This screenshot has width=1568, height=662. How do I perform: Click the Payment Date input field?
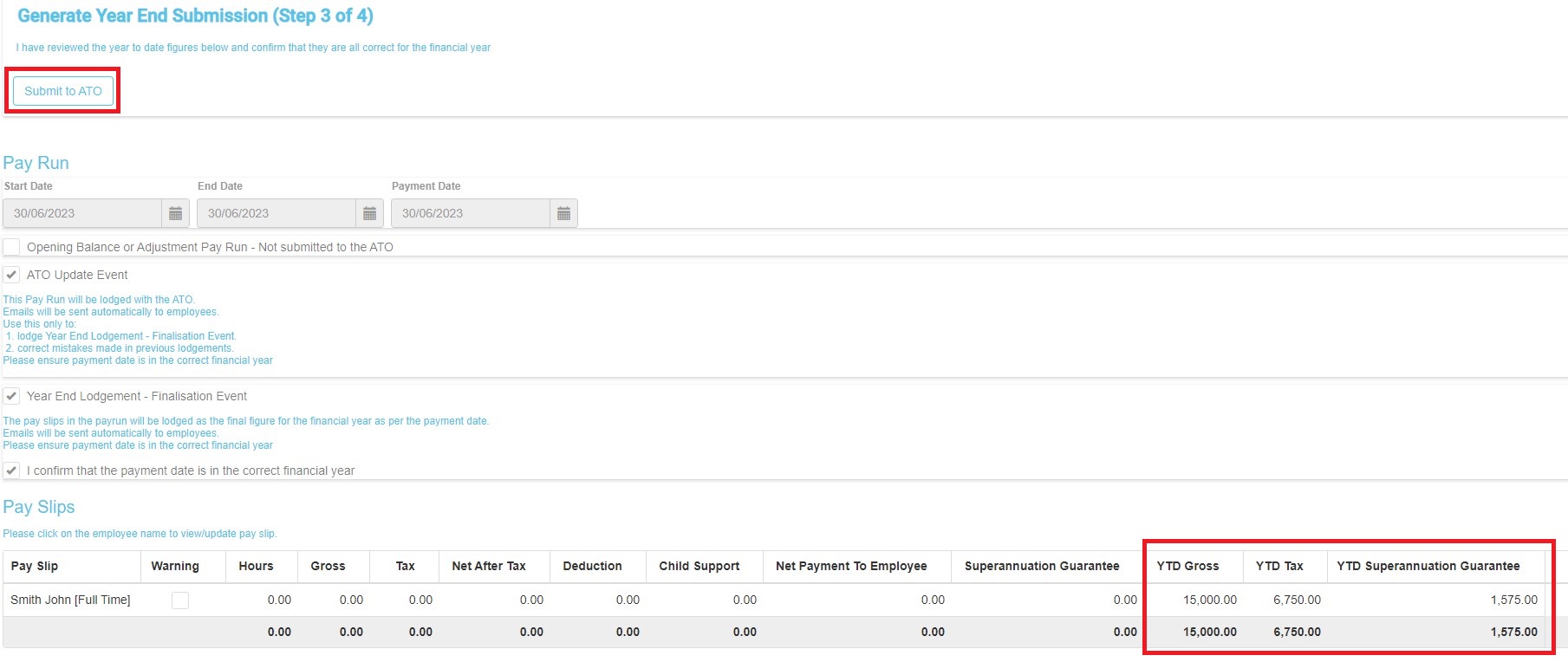coord(471,213)
